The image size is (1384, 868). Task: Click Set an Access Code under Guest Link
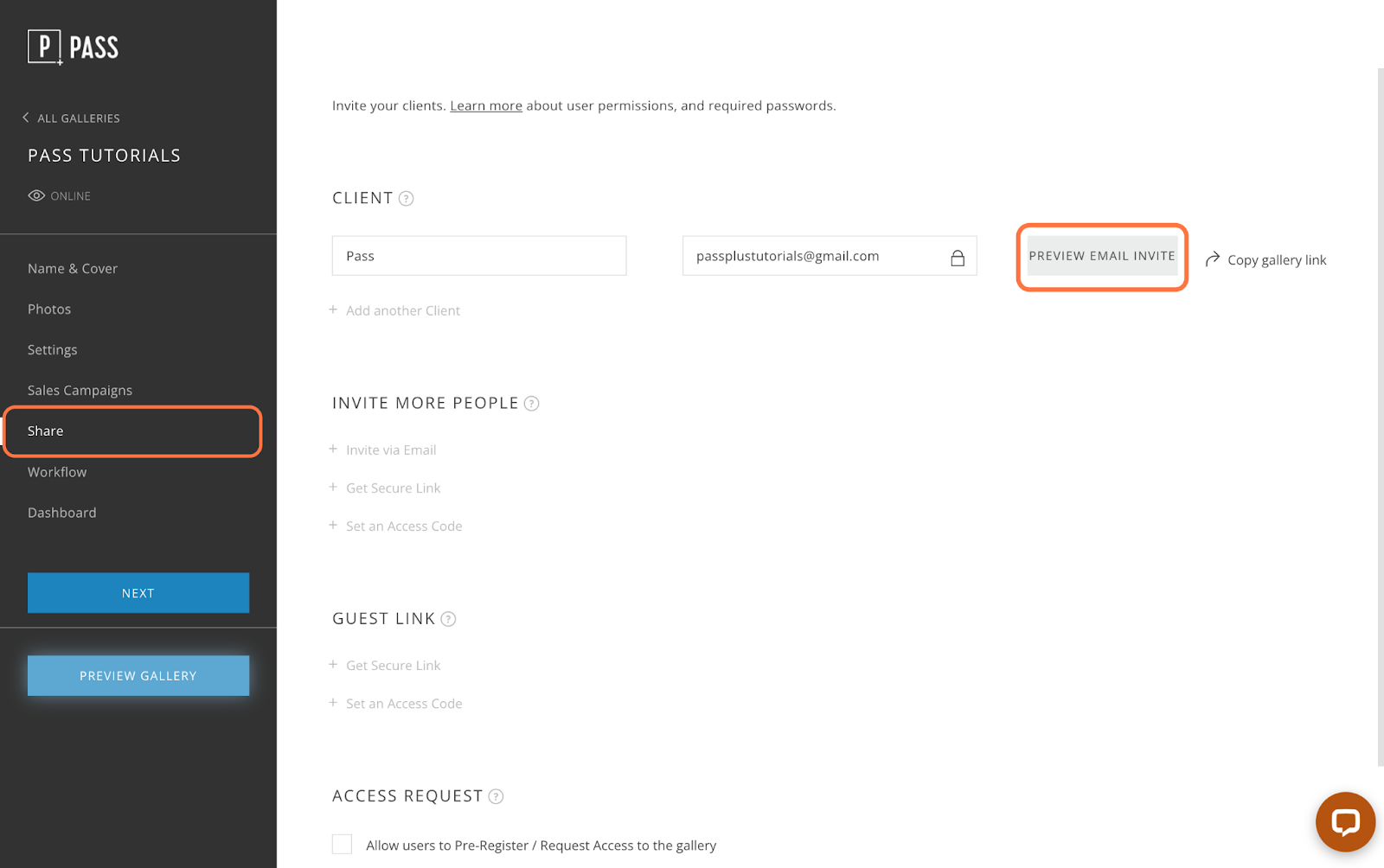coord(404,703)
